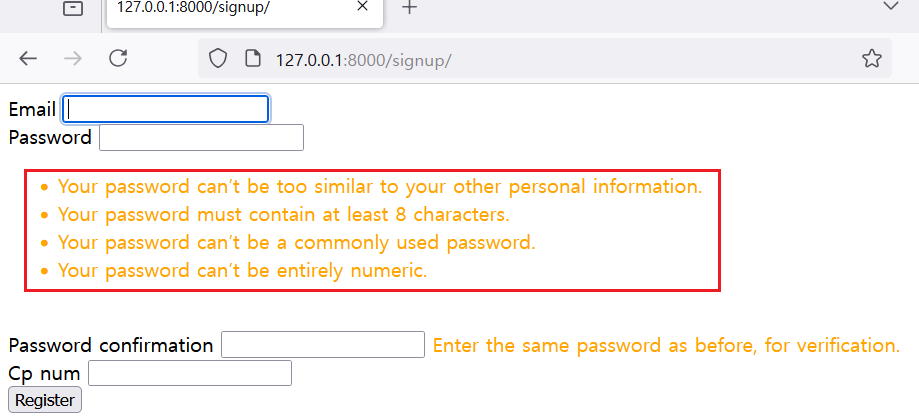Click the address bar URL text
This screenshot has height=419, width=919.
click(x=364, y=60)
